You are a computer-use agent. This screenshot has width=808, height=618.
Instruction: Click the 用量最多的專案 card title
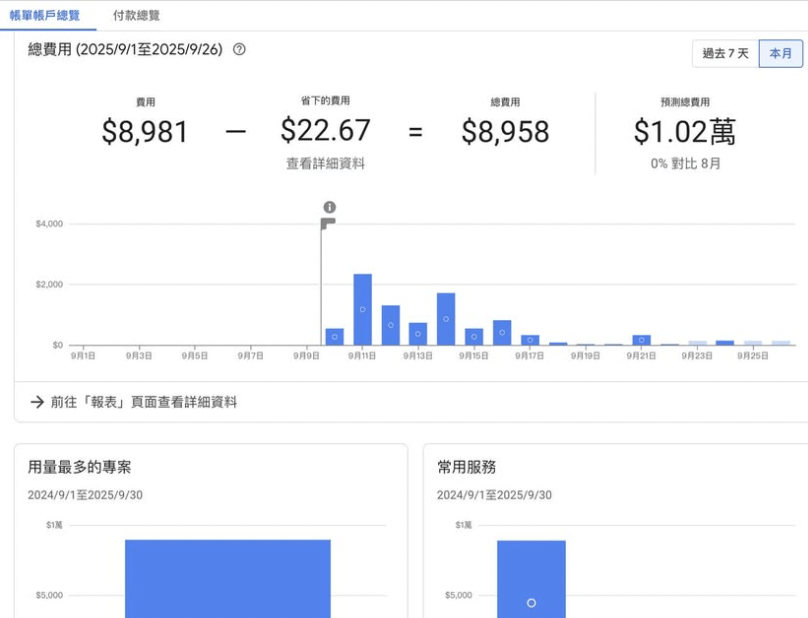79,467
